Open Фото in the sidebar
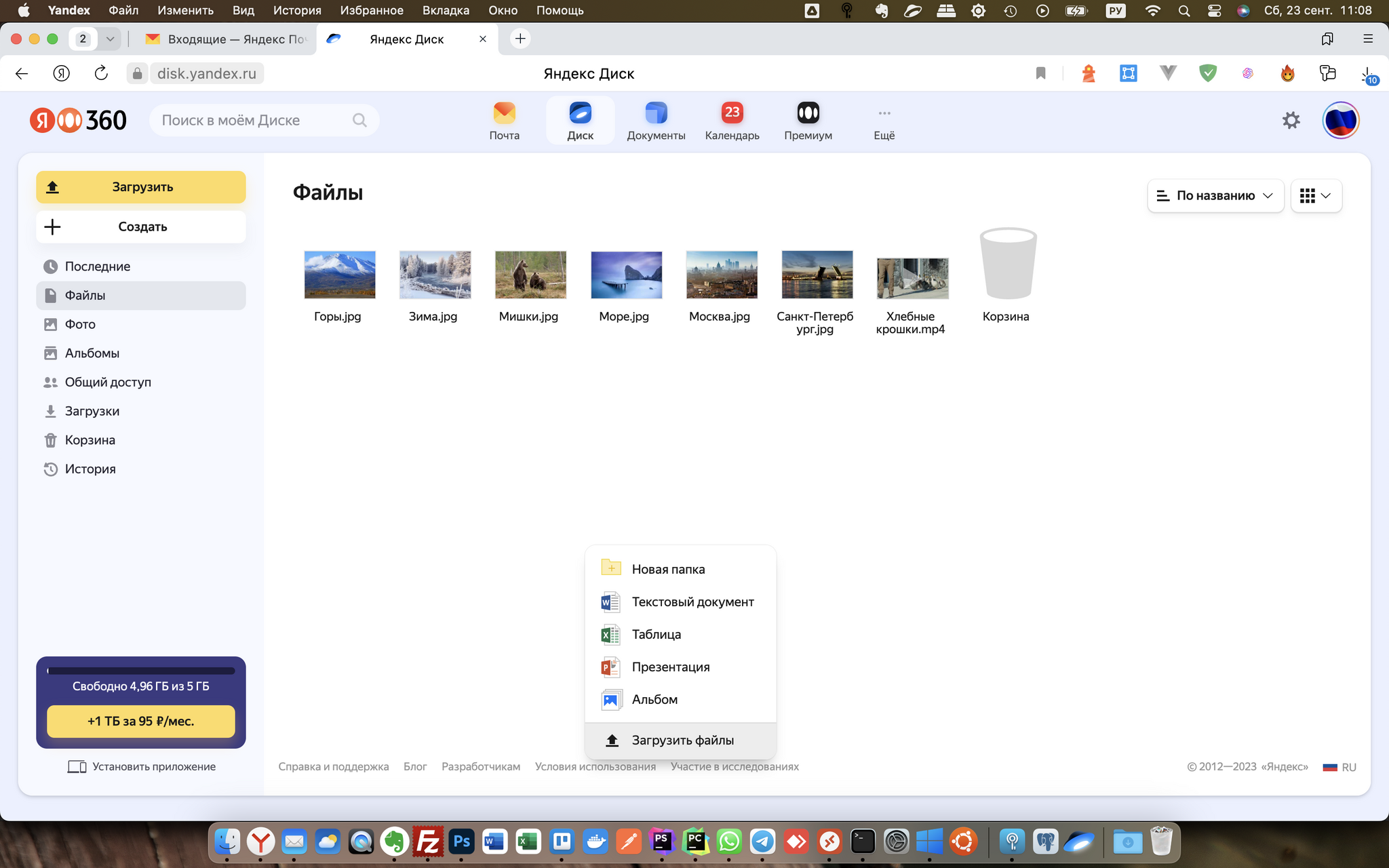 (x=141, y=324)
